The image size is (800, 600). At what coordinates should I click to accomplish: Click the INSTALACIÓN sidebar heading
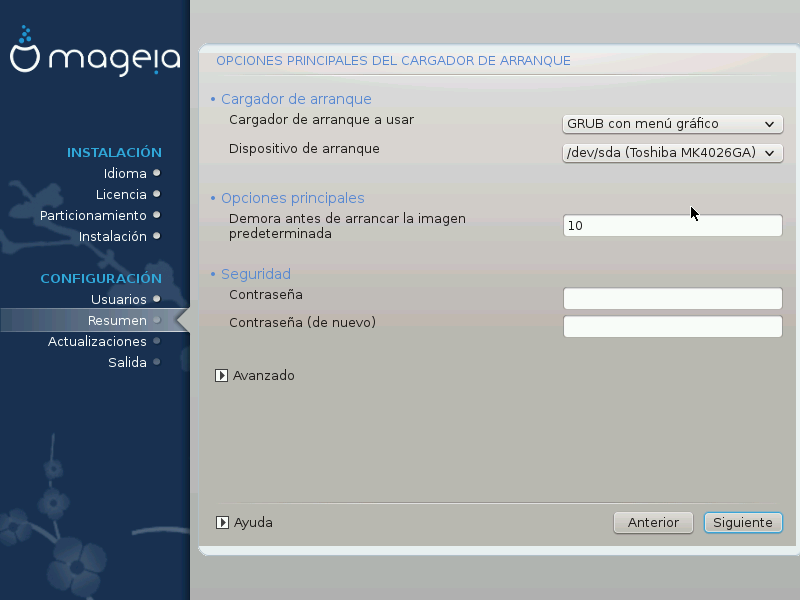pyautogui.click(x=114, y=152)
